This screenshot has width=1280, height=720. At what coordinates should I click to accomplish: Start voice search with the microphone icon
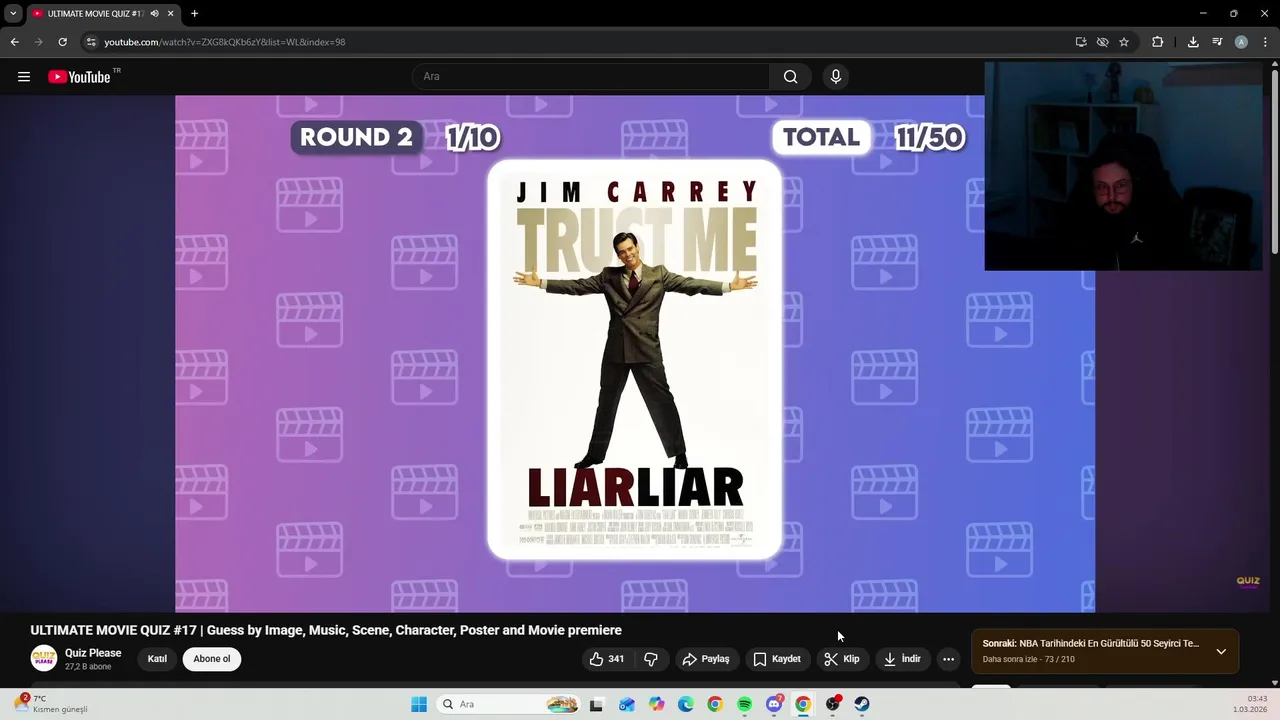836,77
